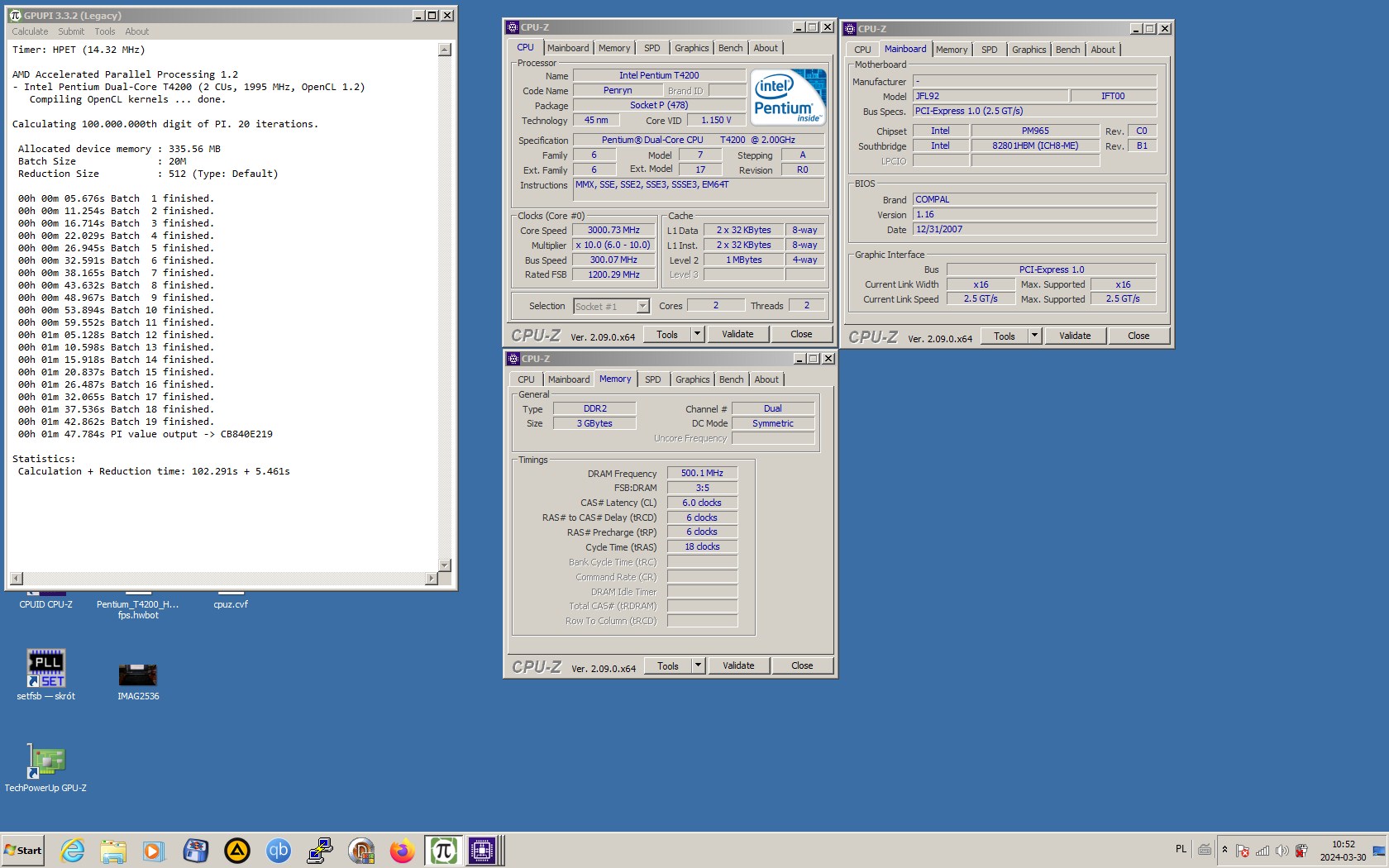Image resolution: width=1389 pixels, height=868 pixels.
Task: Click Validate in the CPU tab window
Action: pyautogui.click(x=737, y=334)
